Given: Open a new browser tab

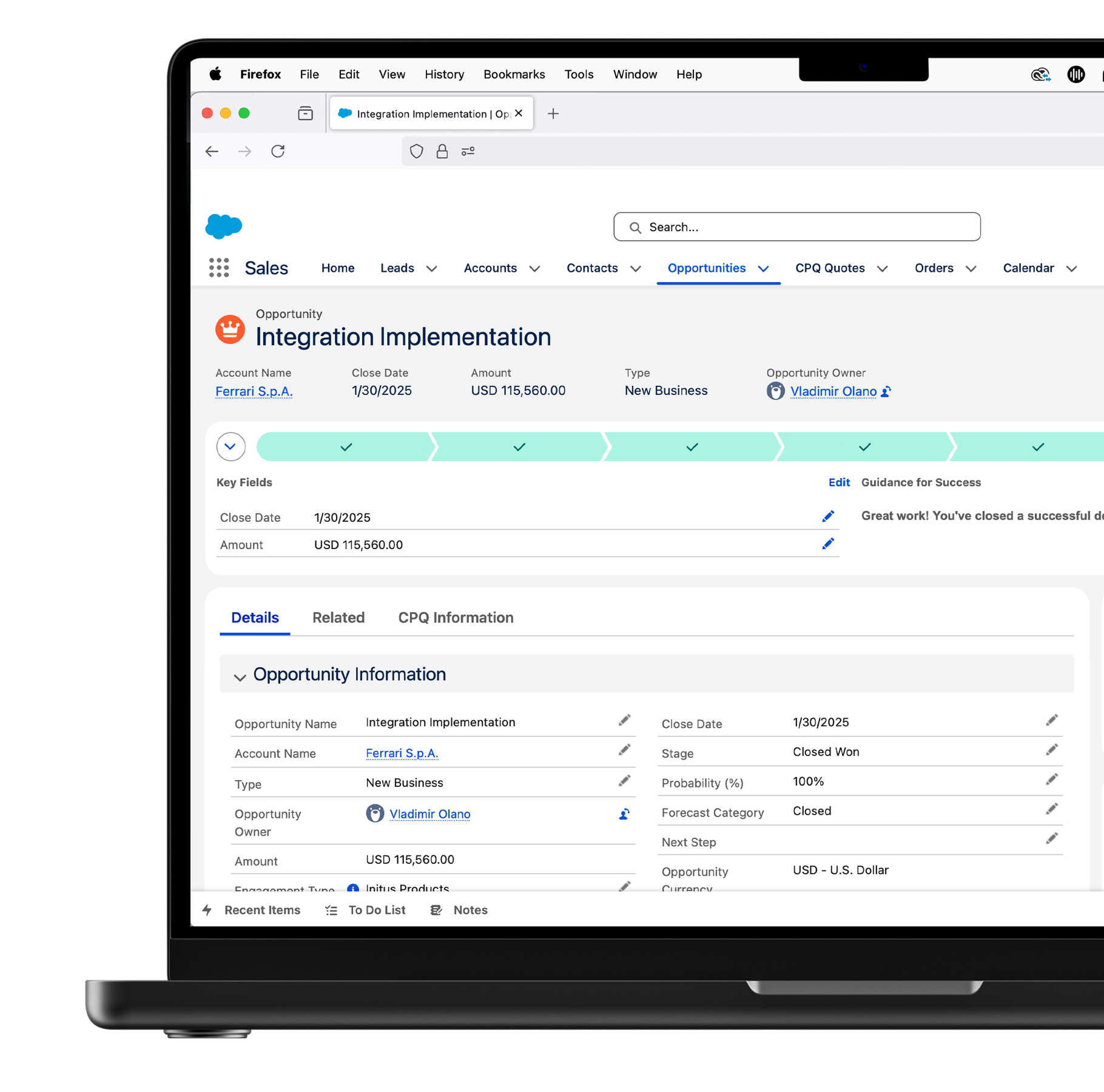Looking at the screenshot, I should (x=553, y=113).
